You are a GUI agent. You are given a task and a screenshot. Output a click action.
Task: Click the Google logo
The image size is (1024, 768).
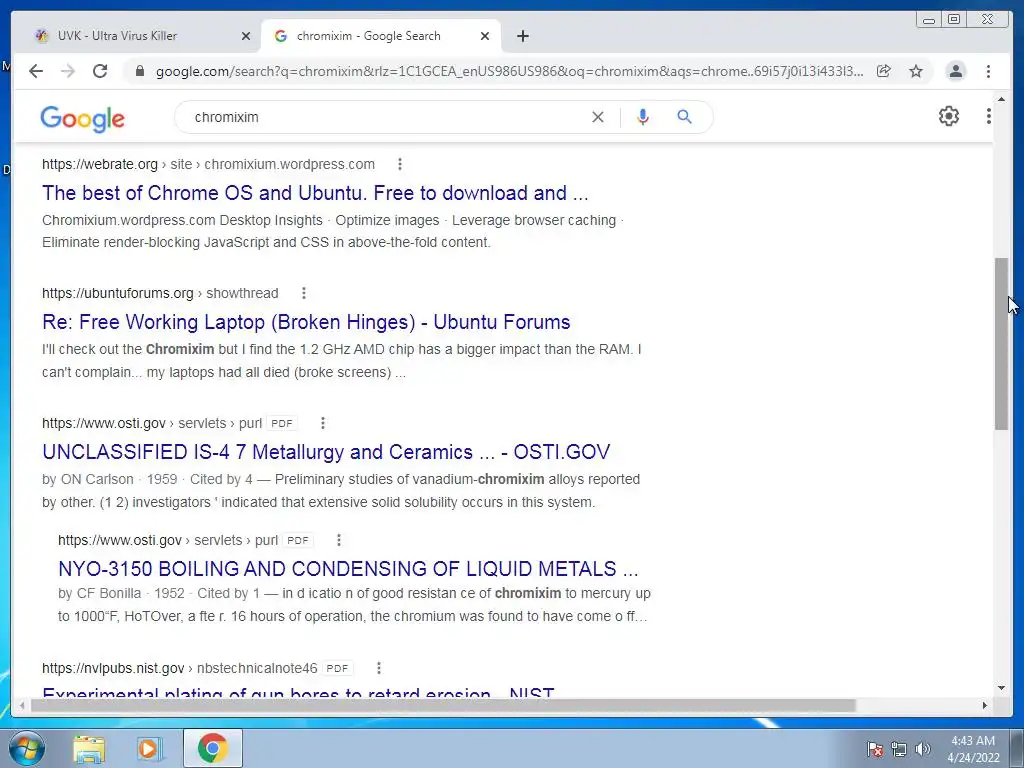point(82,118)
